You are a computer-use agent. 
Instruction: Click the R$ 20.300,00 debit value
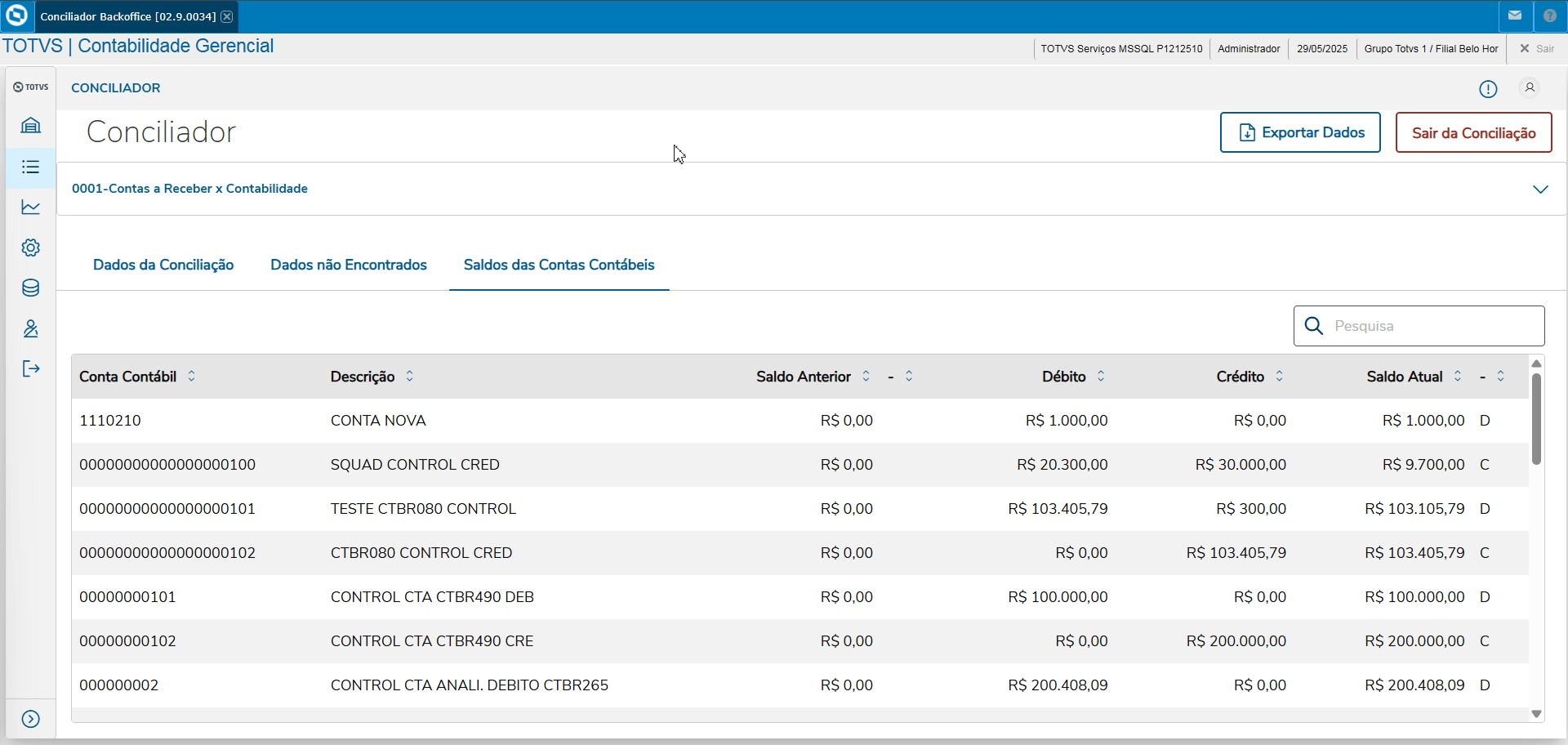coord(1062,465)
